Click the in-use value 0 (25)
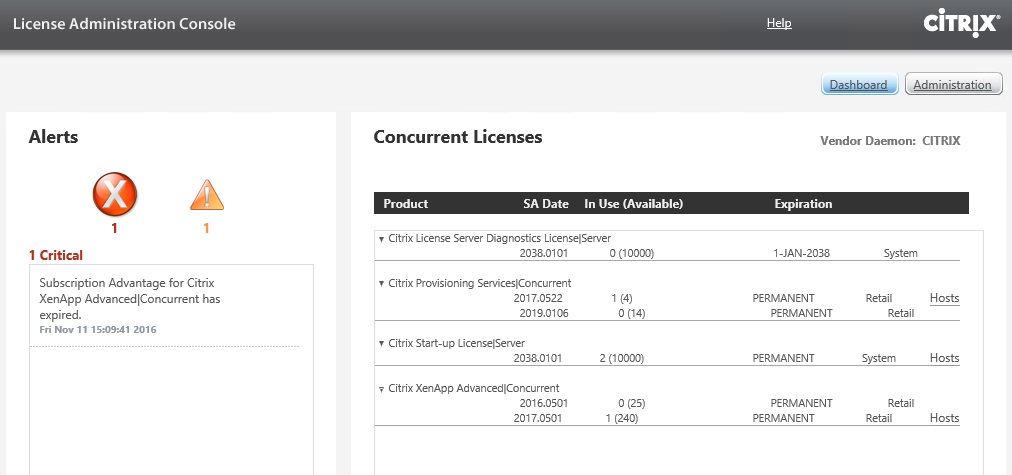This screenshot has width=1012, height=475. click(x=631, y=403)
